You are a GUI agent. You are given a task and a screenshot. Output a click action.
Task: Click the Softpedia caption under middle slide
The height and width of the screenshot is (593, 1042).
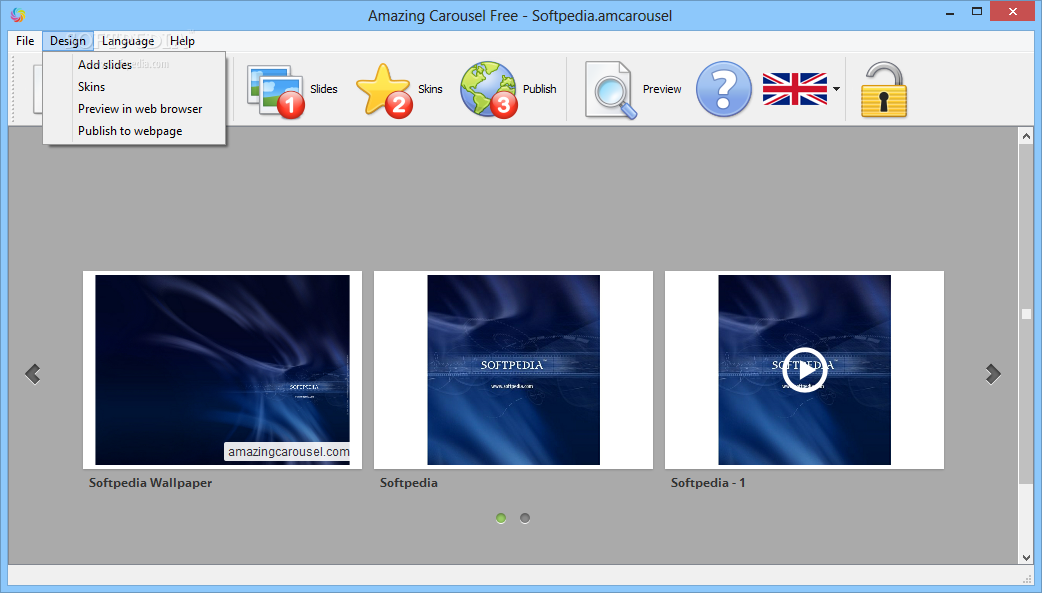tap(409, 483)
